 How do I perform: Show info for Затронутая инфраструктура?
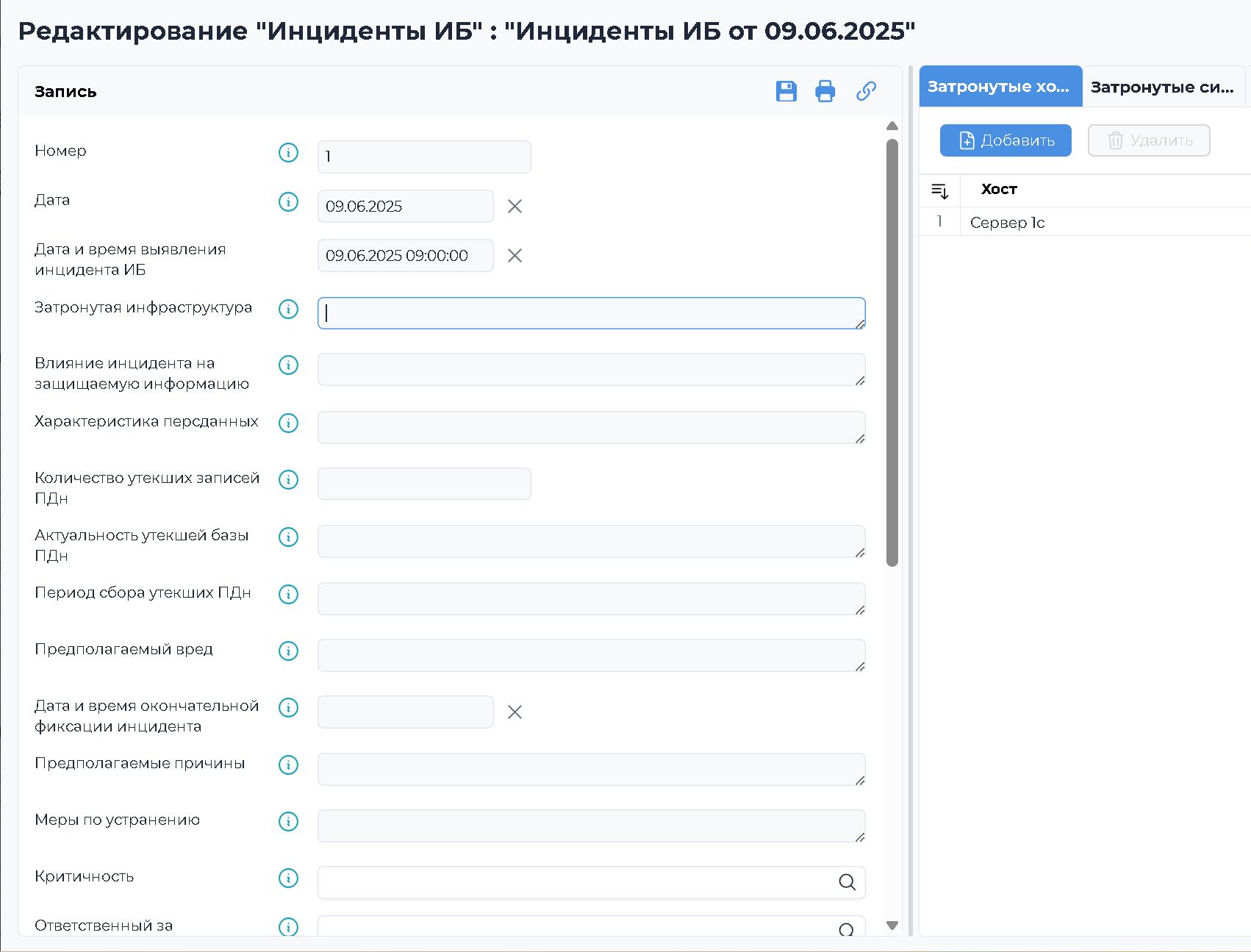[289, 309]
